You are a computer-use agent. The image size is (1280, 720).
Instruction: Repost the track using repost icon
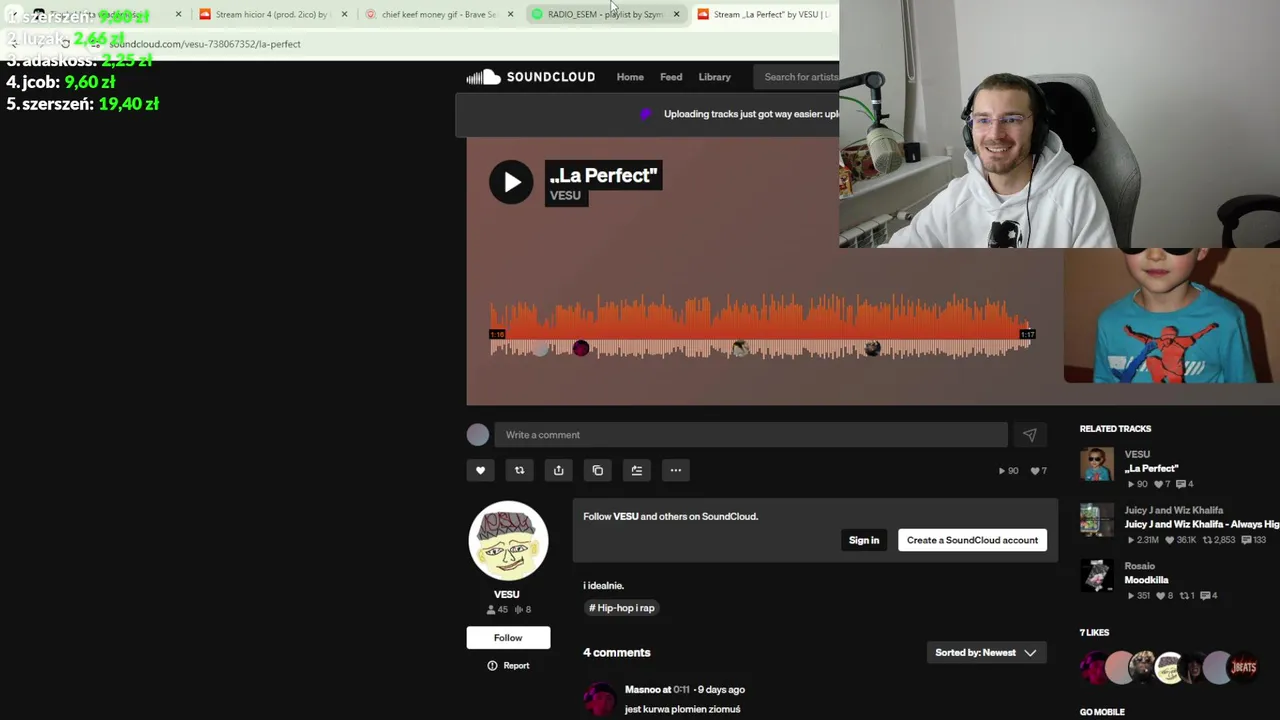point(519,470)
